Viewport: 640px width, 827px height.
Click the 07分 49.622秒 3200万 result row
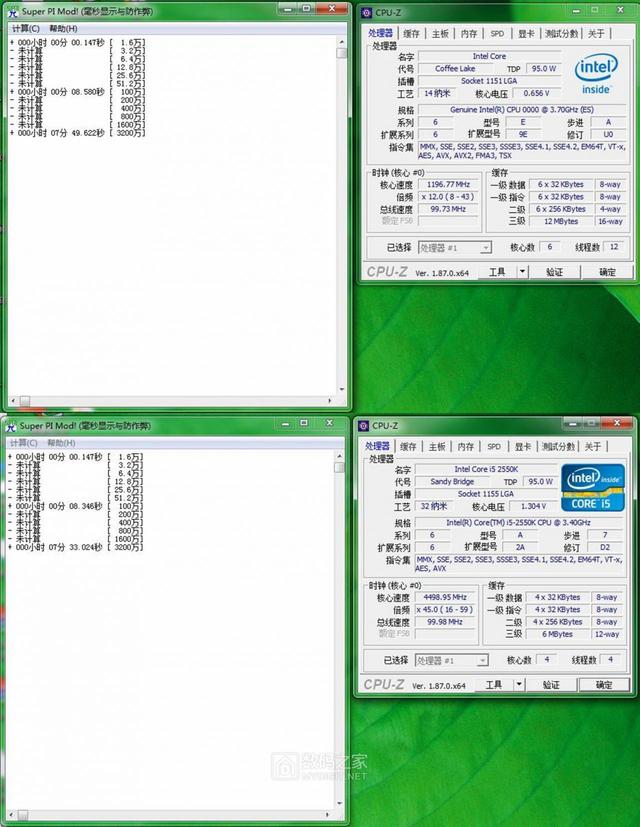(78, 133)
